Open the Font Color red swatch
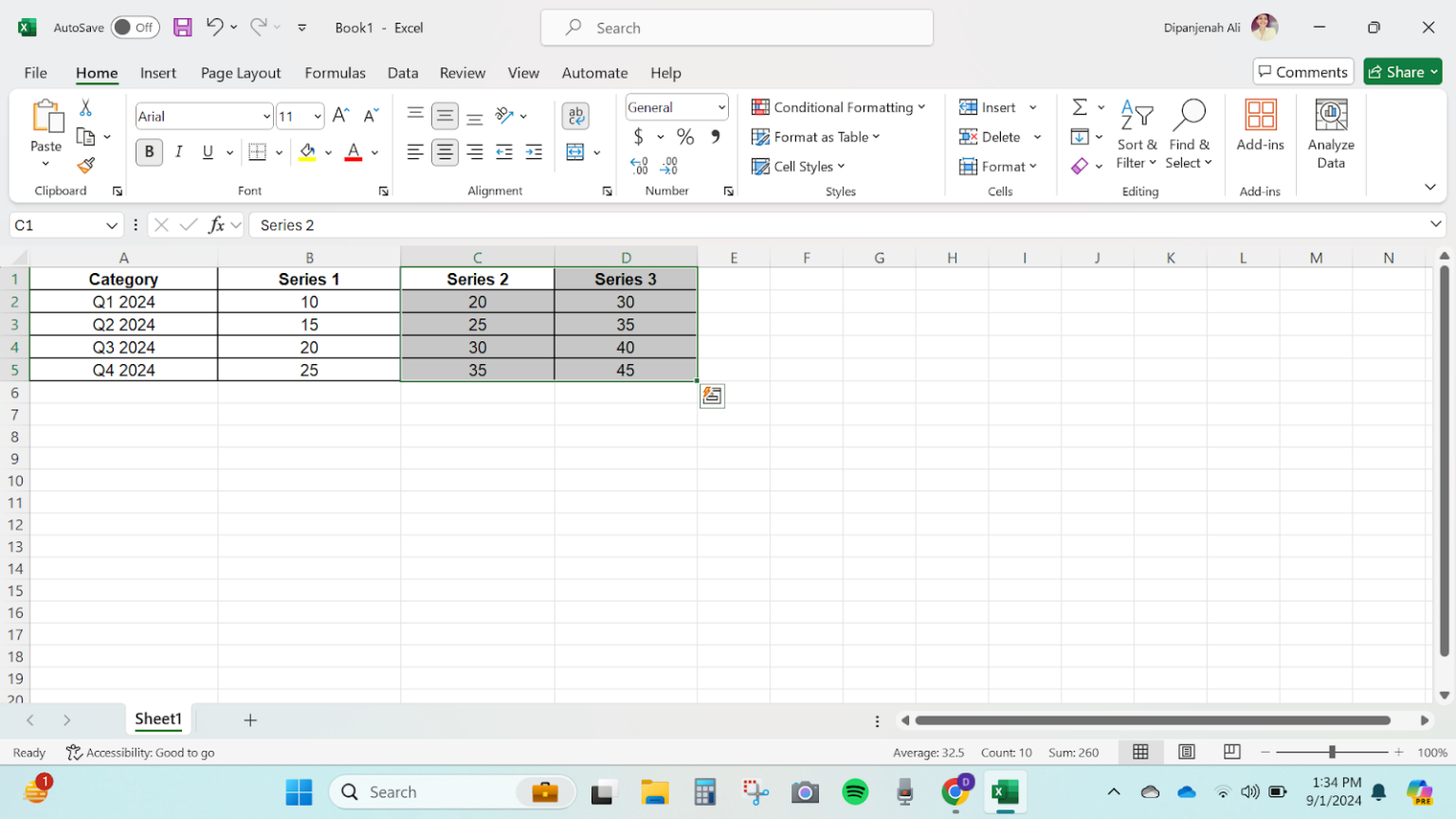1456x819 pixels. pyautogui.click(x=352, y=152)
